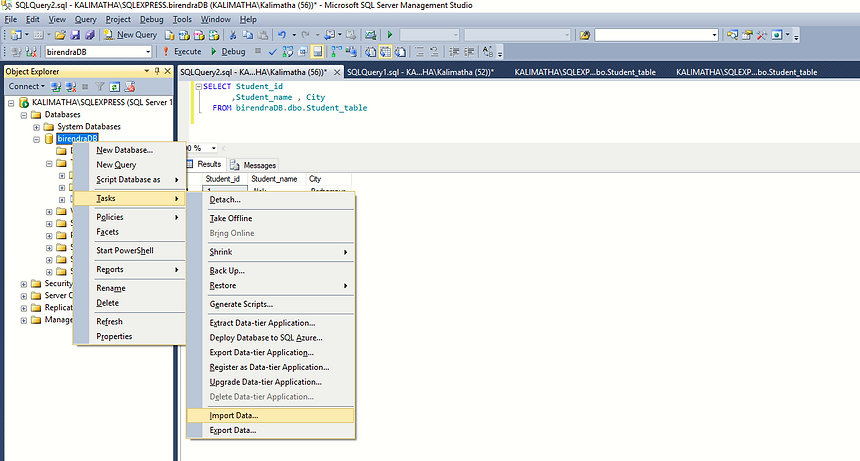Click the Display Estimated Execution Plan icon
Viewport: 860px width, 461px height.
pyautogui.click(x=287, y=52)
